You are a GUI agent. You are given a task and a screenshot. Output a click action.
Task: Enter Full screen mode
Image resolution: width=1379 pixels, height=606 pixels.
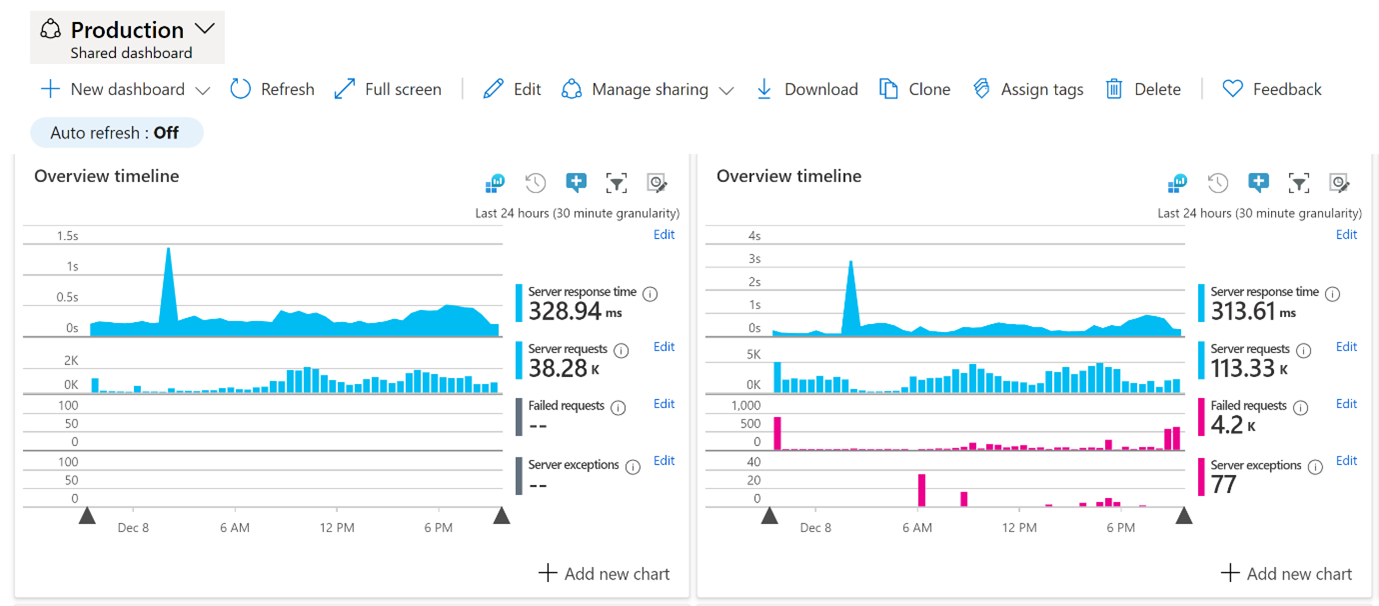tap(387, 89)
